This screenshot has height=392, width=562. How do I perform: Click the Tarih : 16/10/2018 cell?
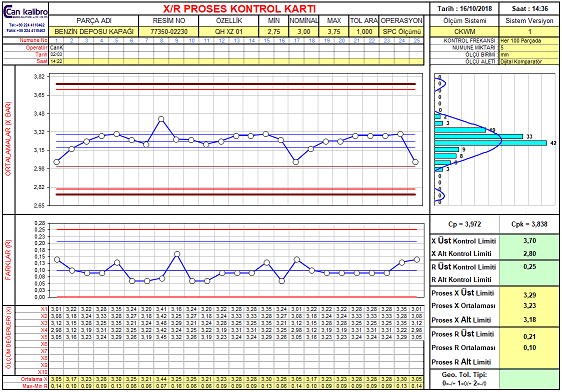[465, 9]
